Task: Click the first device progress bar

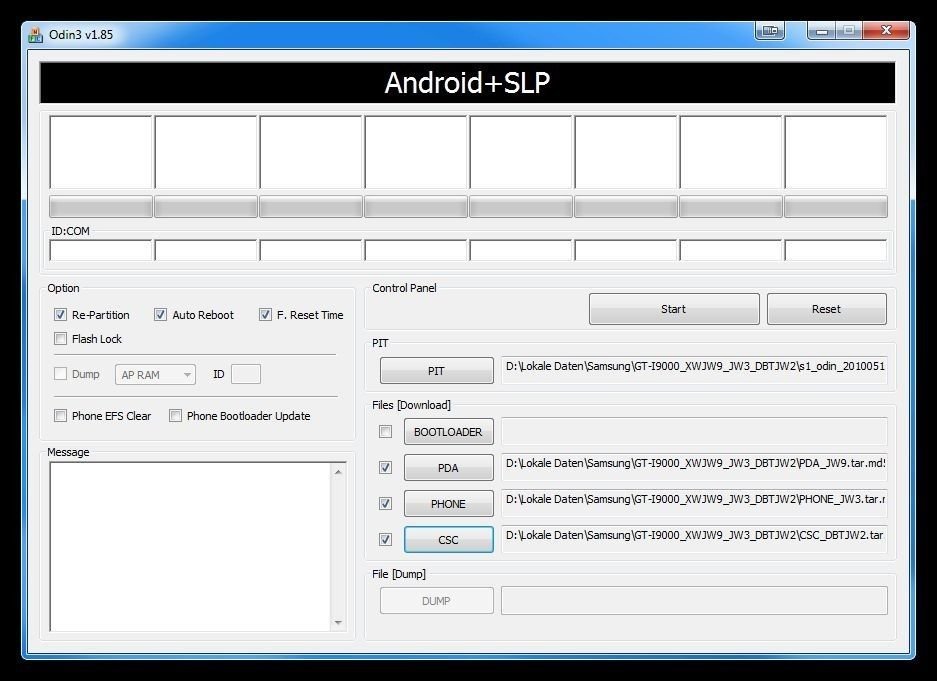Action: 101,207
